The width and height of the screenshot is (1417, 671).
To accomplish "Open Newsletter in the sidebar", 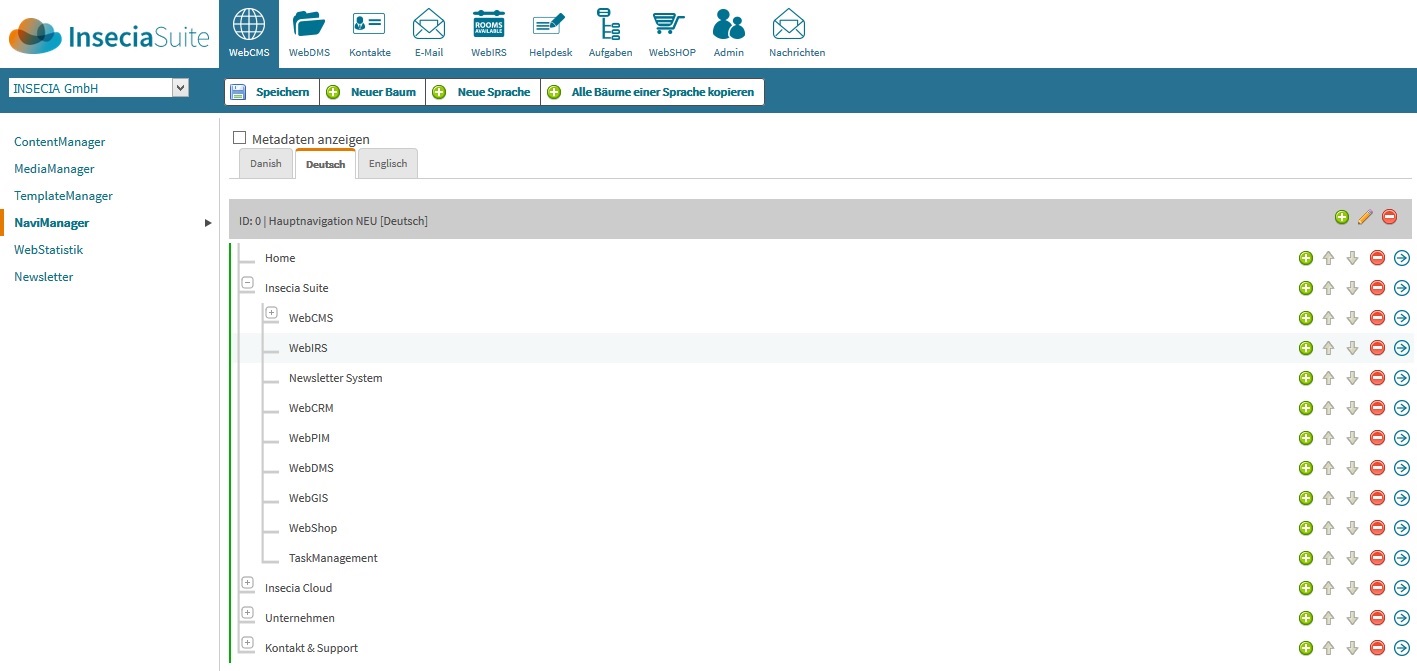I will click(x=44, y=277).
